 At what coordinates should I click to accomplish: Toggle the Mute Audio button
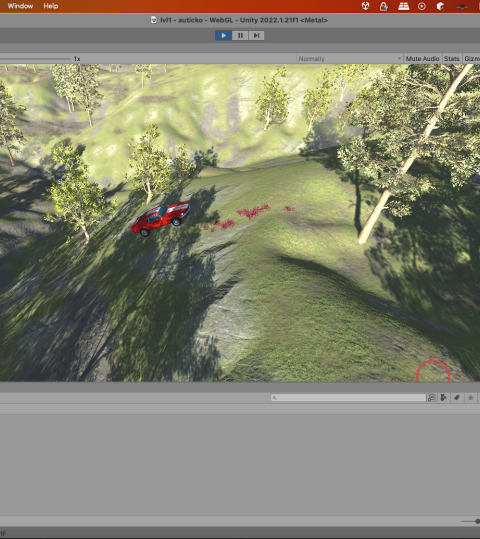coord(422,59)
